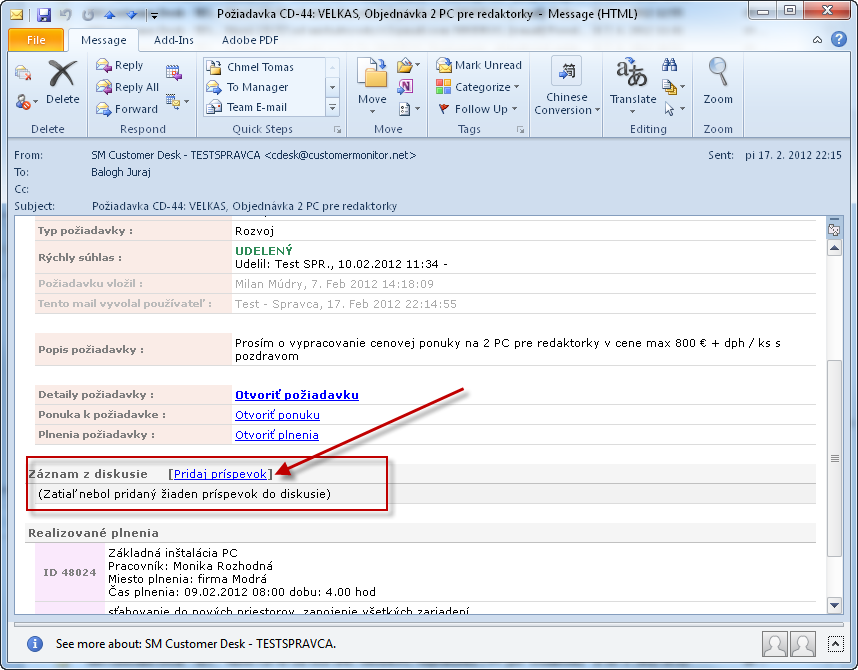Screen dimensions: 858x670
Task: Open the Categorize dropdown
Action: click(477, 87)
